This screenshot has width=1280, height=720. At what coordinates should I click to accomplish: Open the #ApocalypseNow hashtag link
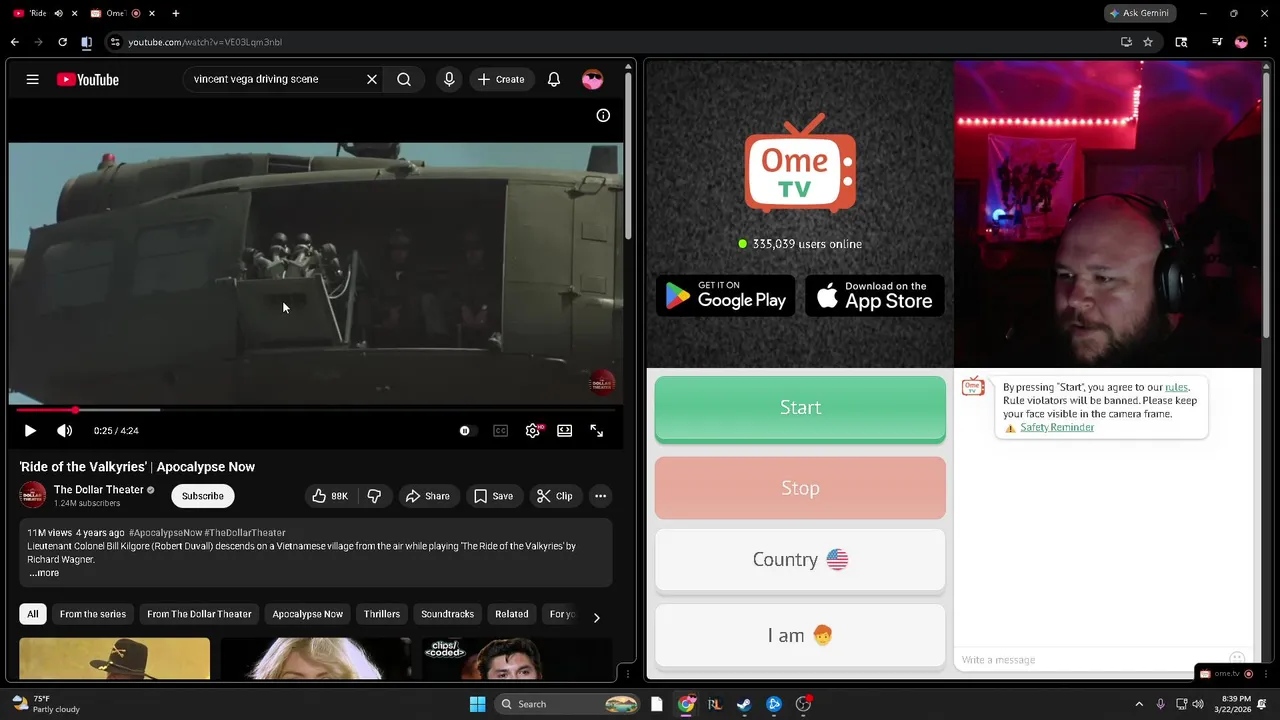click(x=165, y=533)
